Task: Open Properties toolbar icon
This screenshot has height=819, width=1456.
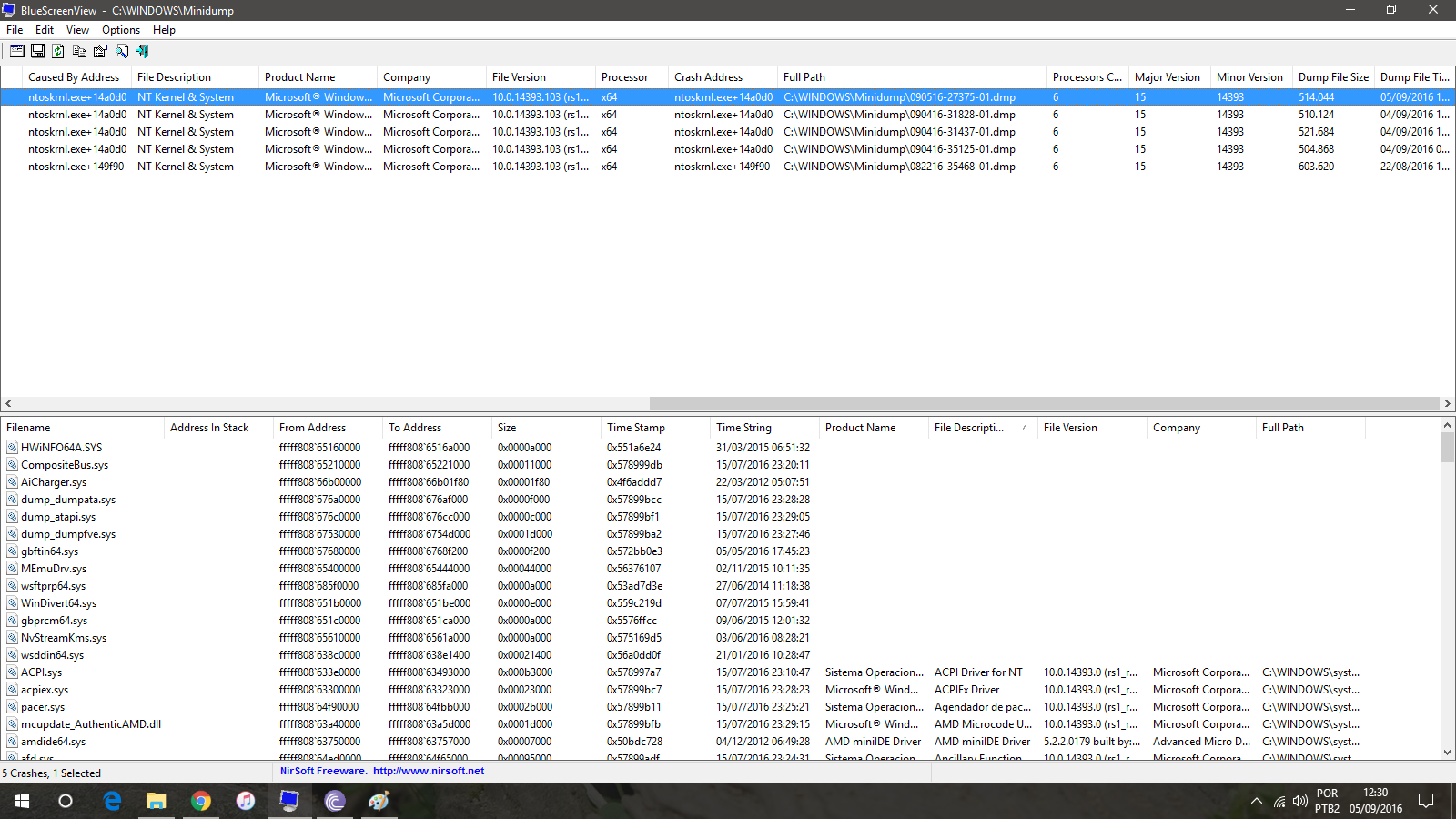Action: click(100, 51)
